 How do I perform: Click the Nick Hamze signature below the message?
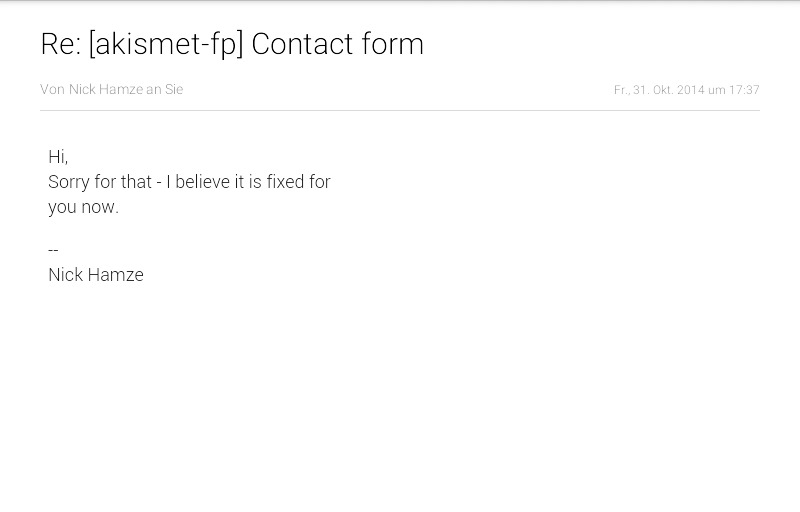point(96,275)
